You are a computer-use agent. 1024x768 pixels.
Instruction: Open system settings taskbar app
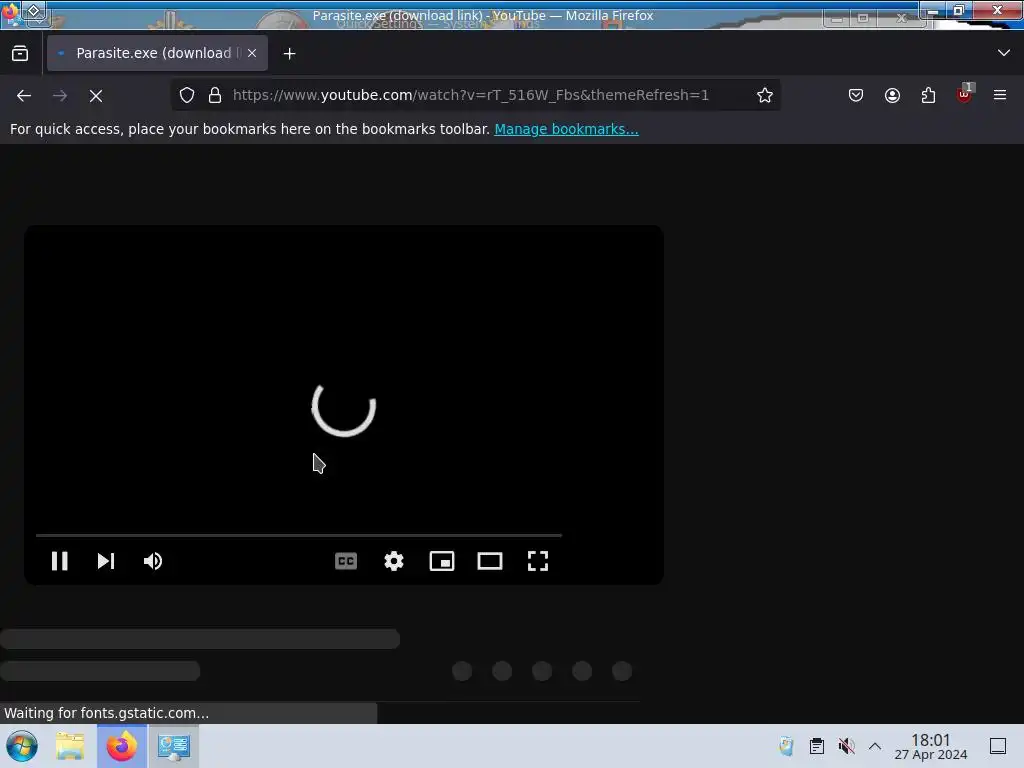coord(174,746)
